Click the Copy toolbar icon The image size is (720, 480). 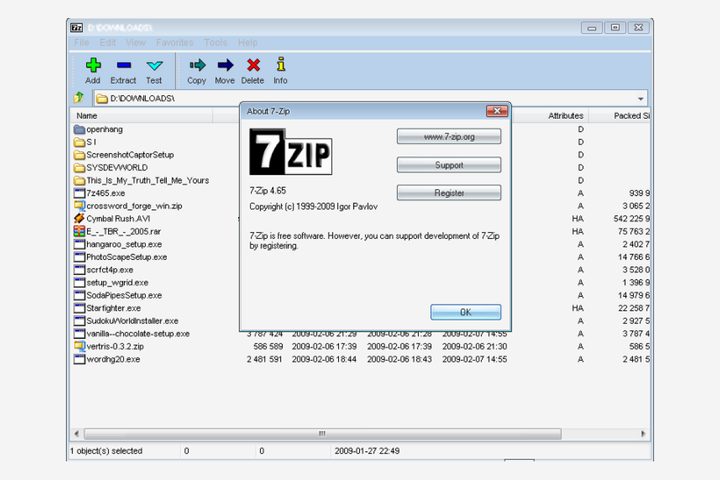(197, 66)
